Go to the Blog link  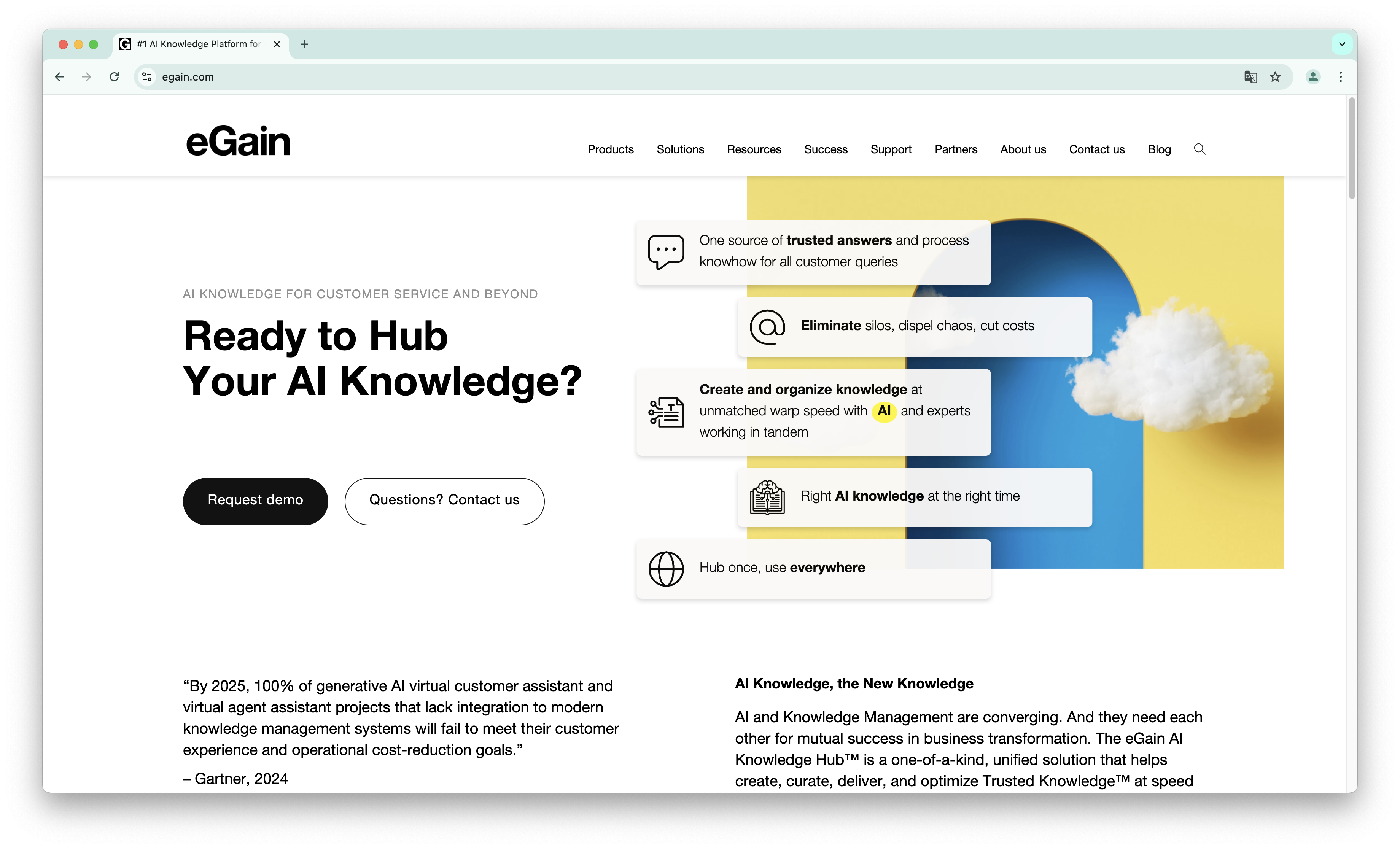coord(1159,149)
